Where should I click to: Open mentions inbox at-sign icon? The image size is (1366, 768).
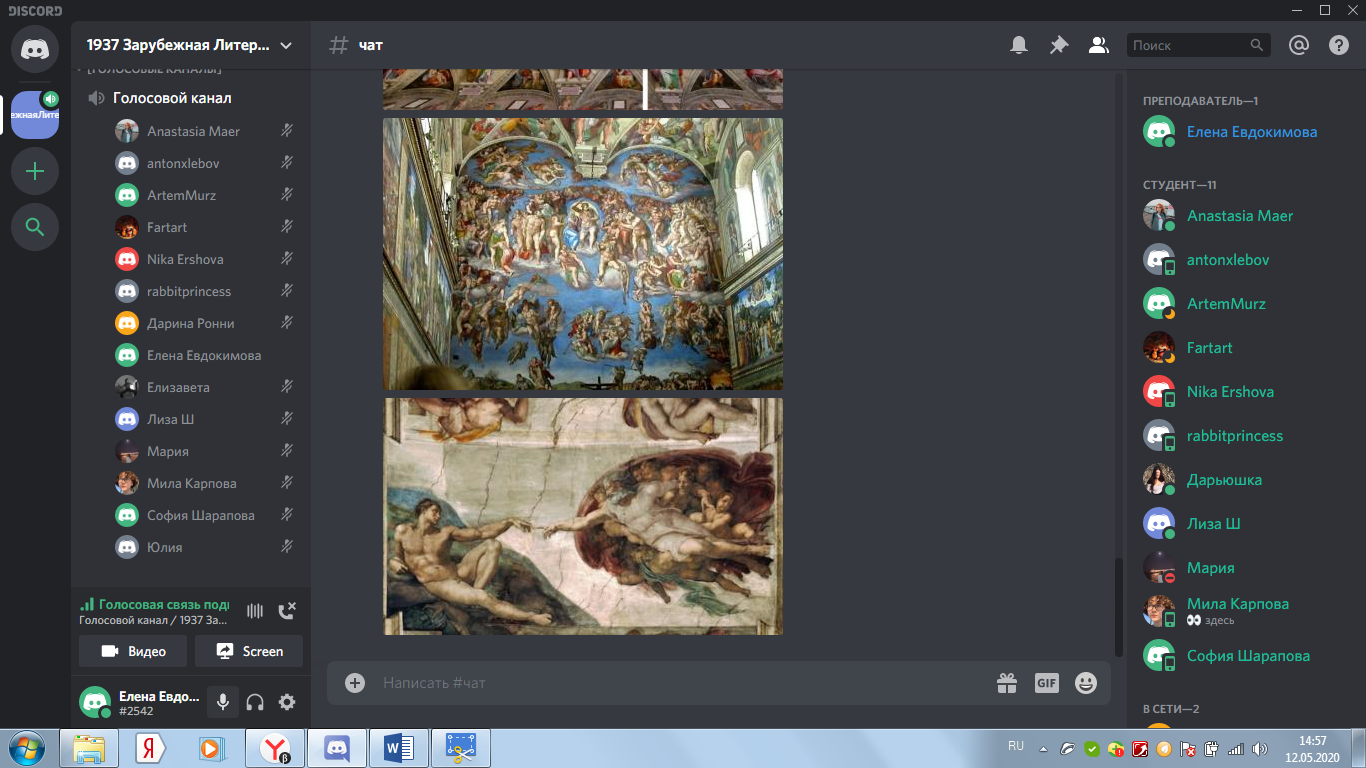(1298, 45)
